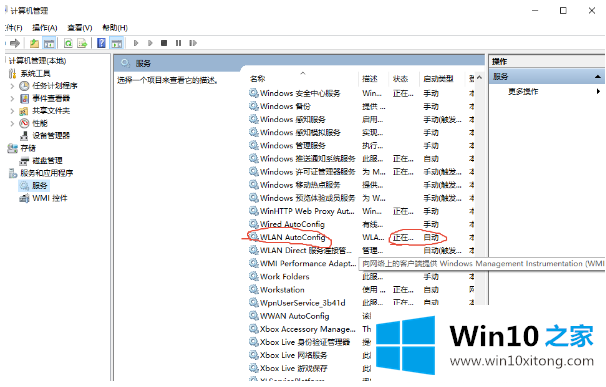Select 事件查看器 icon in tree

24,98
